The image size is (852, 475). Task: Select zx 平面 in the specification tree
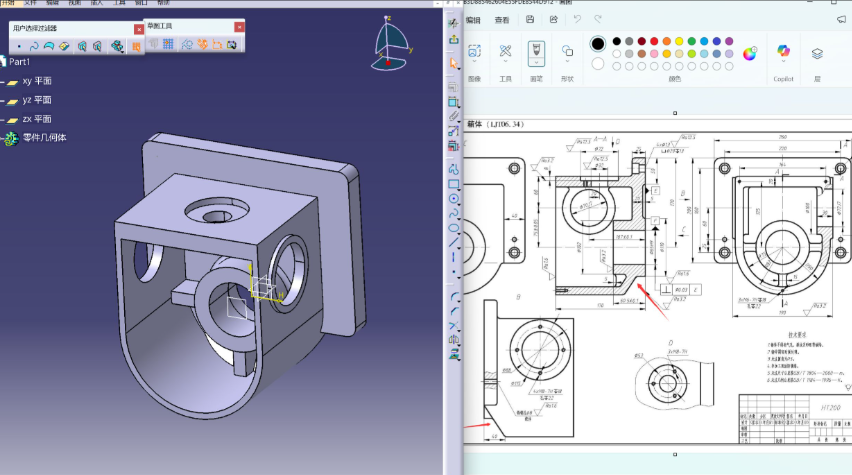37,119
